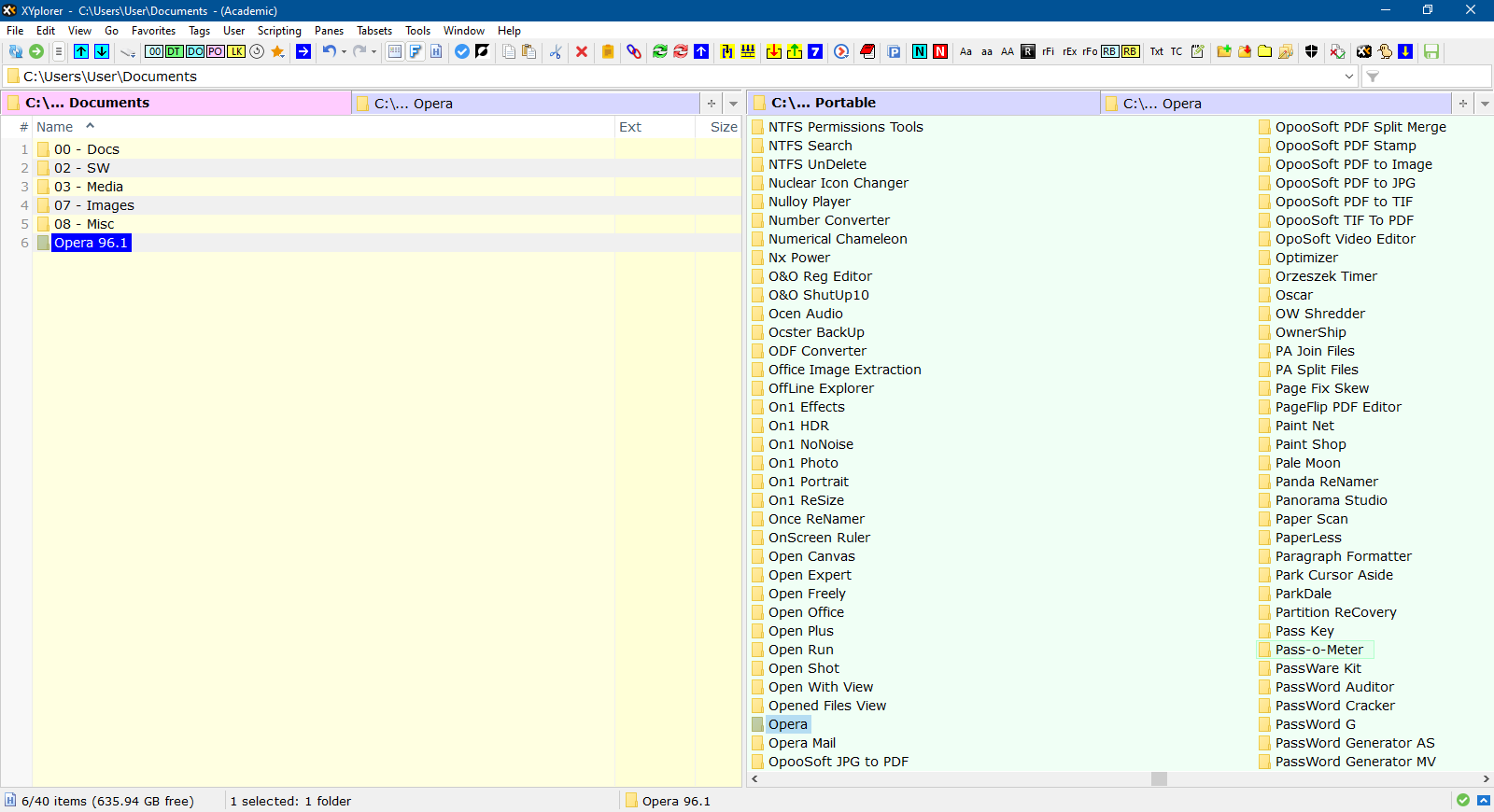Open left pane tab list dropdown arrow
Image resolution: width=1494 pixels, height=812 pixels.
[733, 104]
